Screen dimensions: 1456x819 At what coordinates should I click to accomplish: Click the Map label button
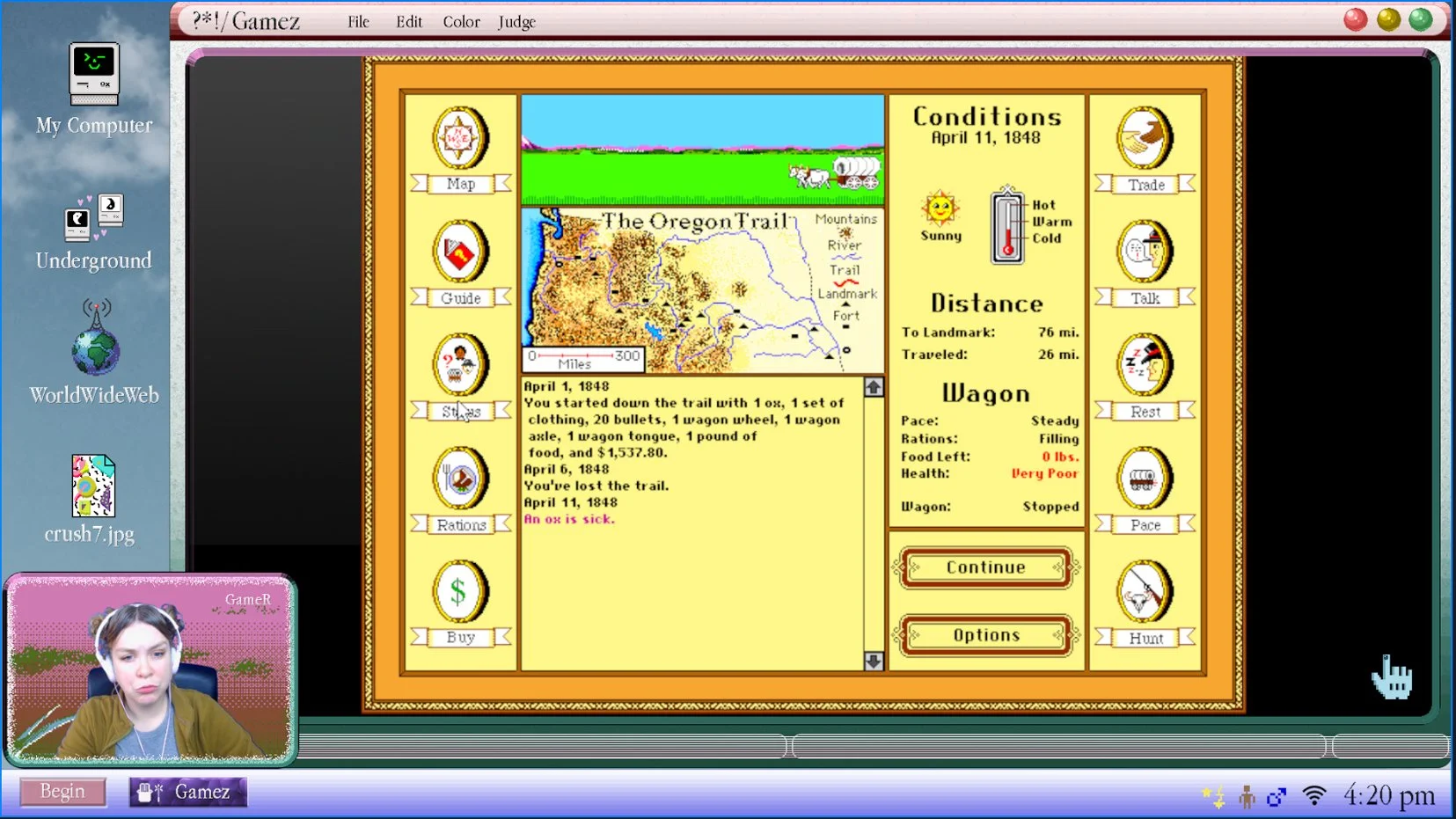click(461, 184)
